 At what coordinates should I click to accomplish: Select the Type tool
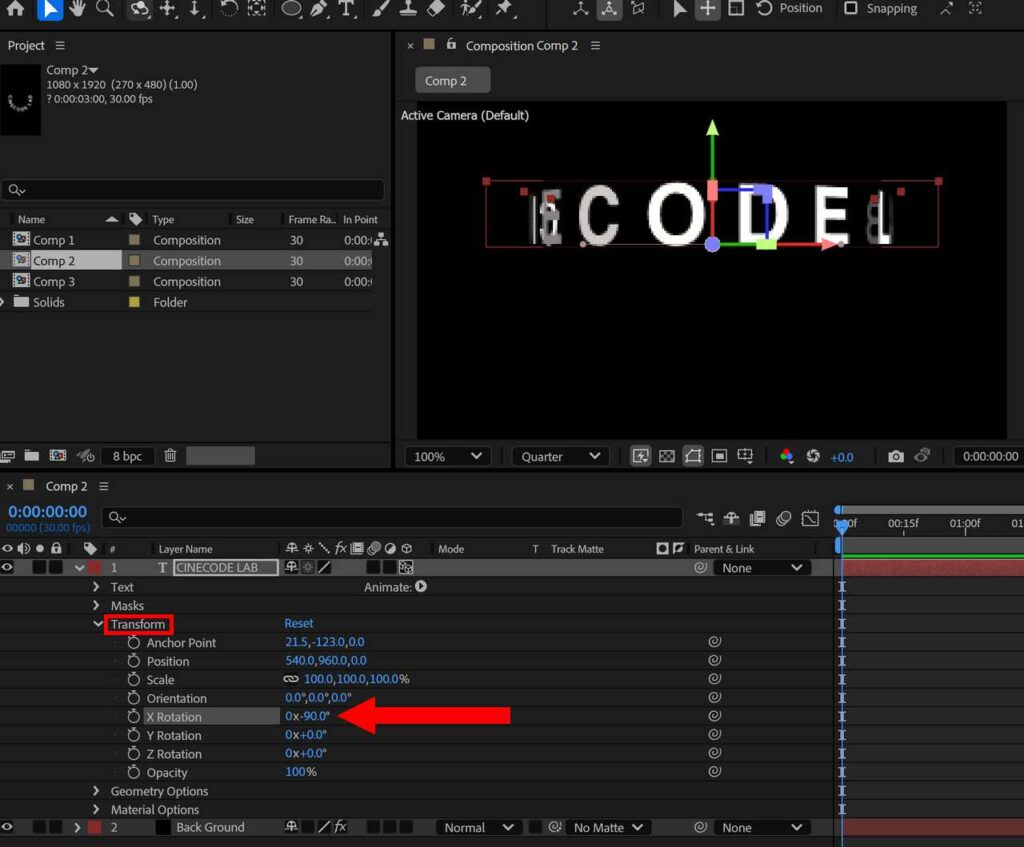click(x=346, y=8)
